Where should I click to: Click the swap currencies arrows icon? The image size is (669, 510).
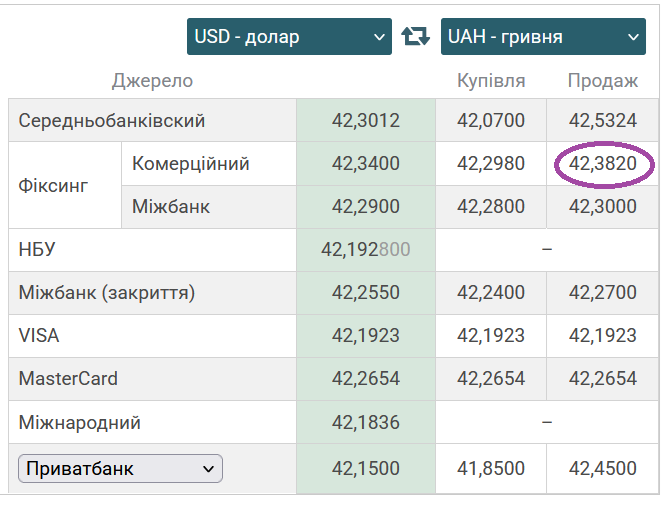[415, 37]
